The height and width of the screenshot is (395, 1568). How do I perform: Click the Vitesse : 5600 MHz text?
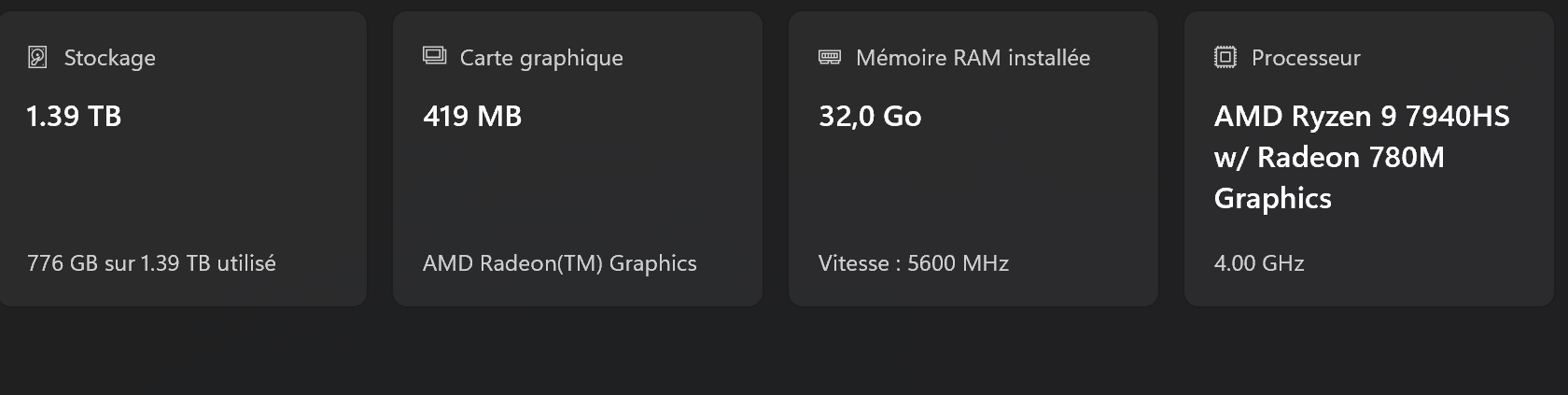pos(914,263)
